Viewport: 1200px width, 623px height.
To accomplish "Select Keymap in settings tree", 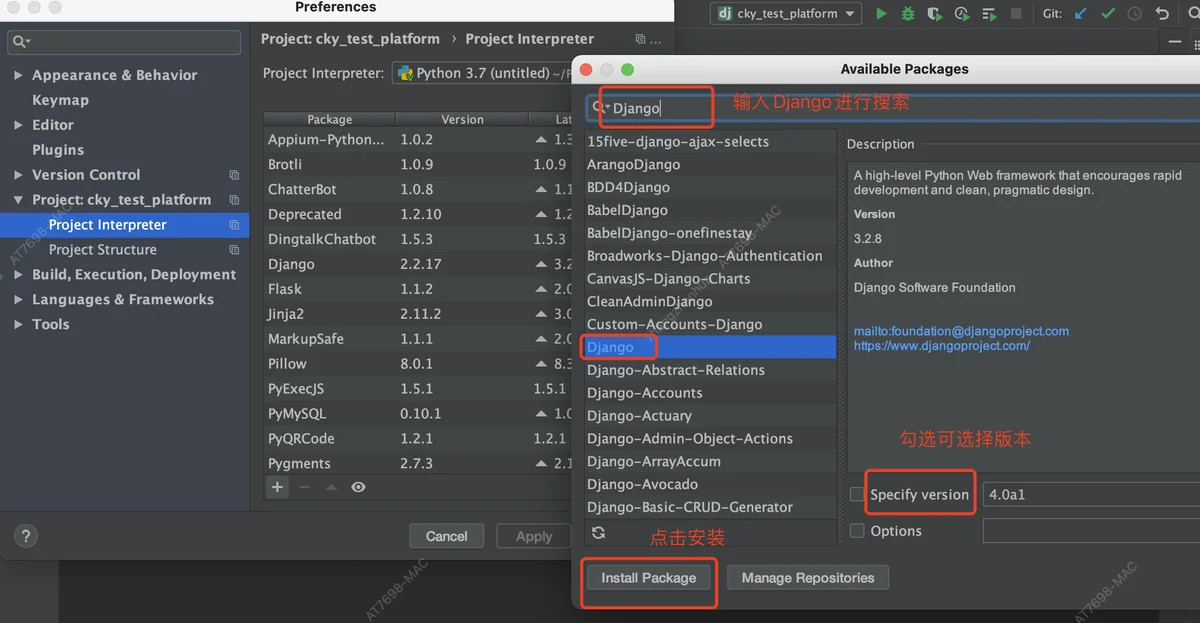I will point(60,100).
